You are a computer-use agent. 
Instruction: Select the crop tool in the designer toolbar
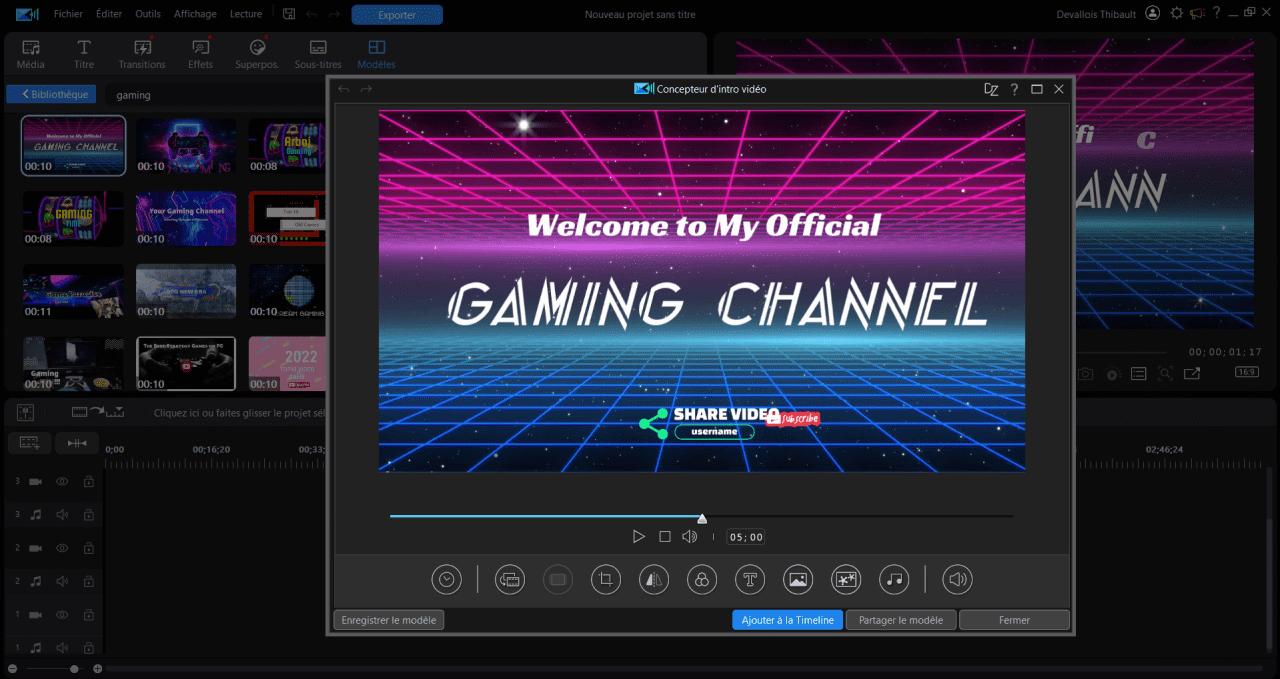tap(605, 579)
